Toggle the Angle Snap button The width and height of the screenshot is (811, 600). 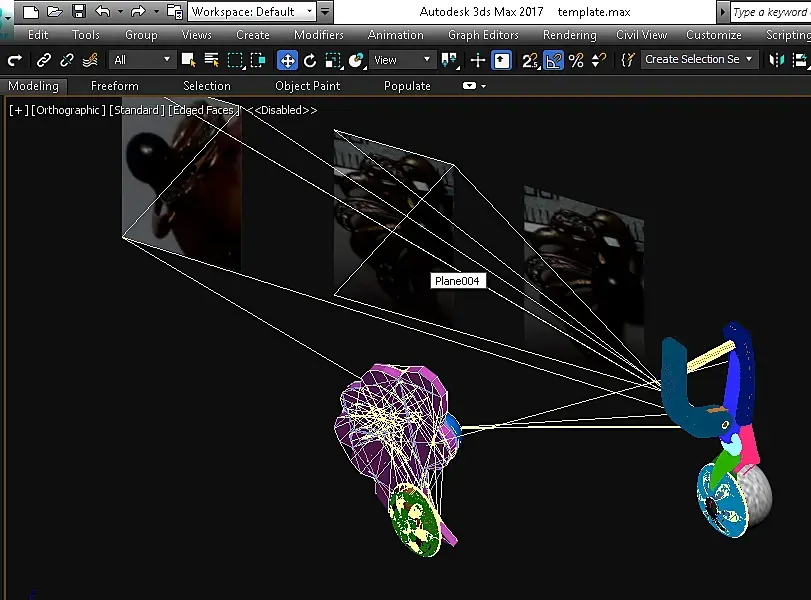click(x=553, y=60)
